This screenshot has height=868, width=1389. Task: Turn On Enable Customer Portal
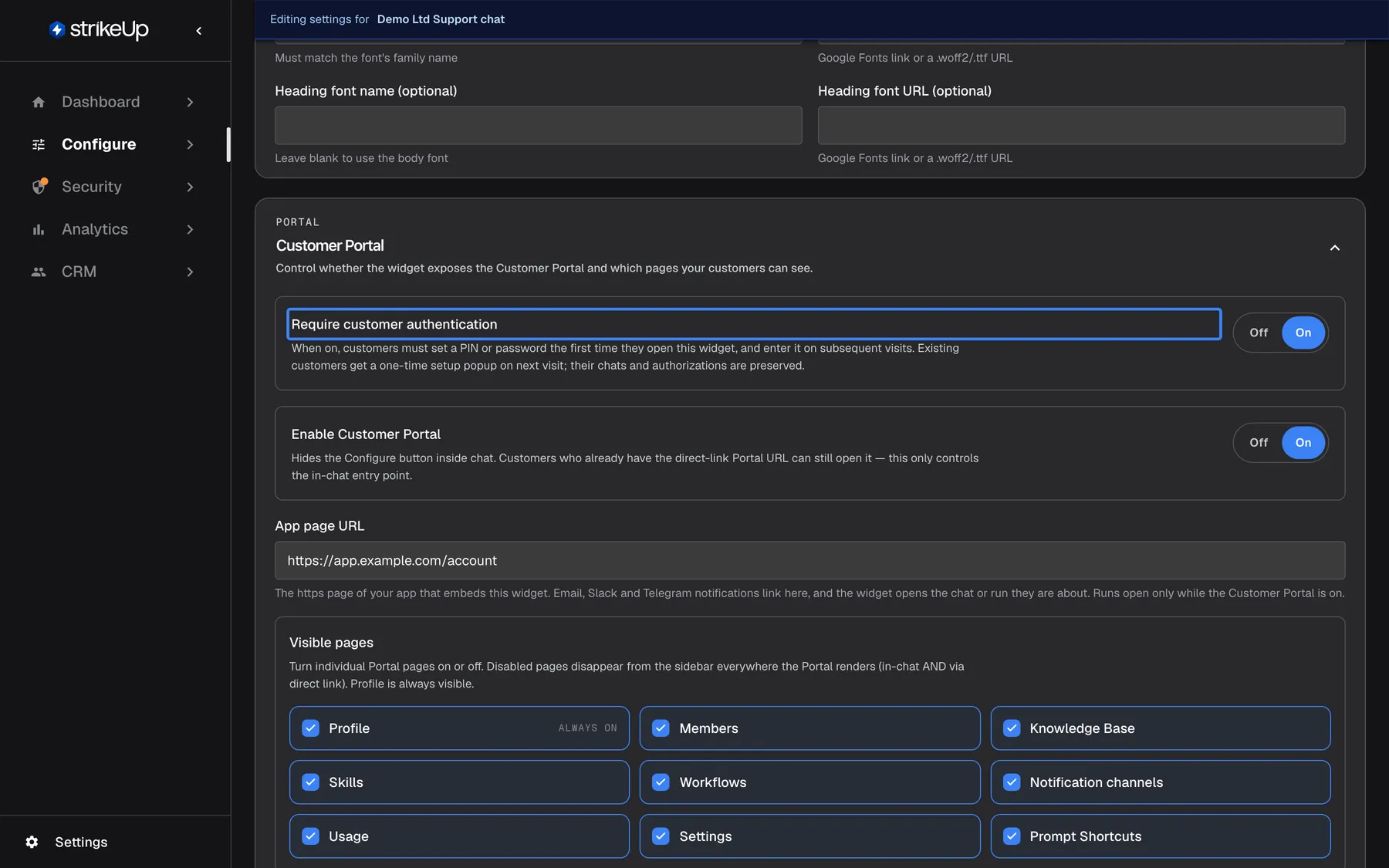(1303, 443)
